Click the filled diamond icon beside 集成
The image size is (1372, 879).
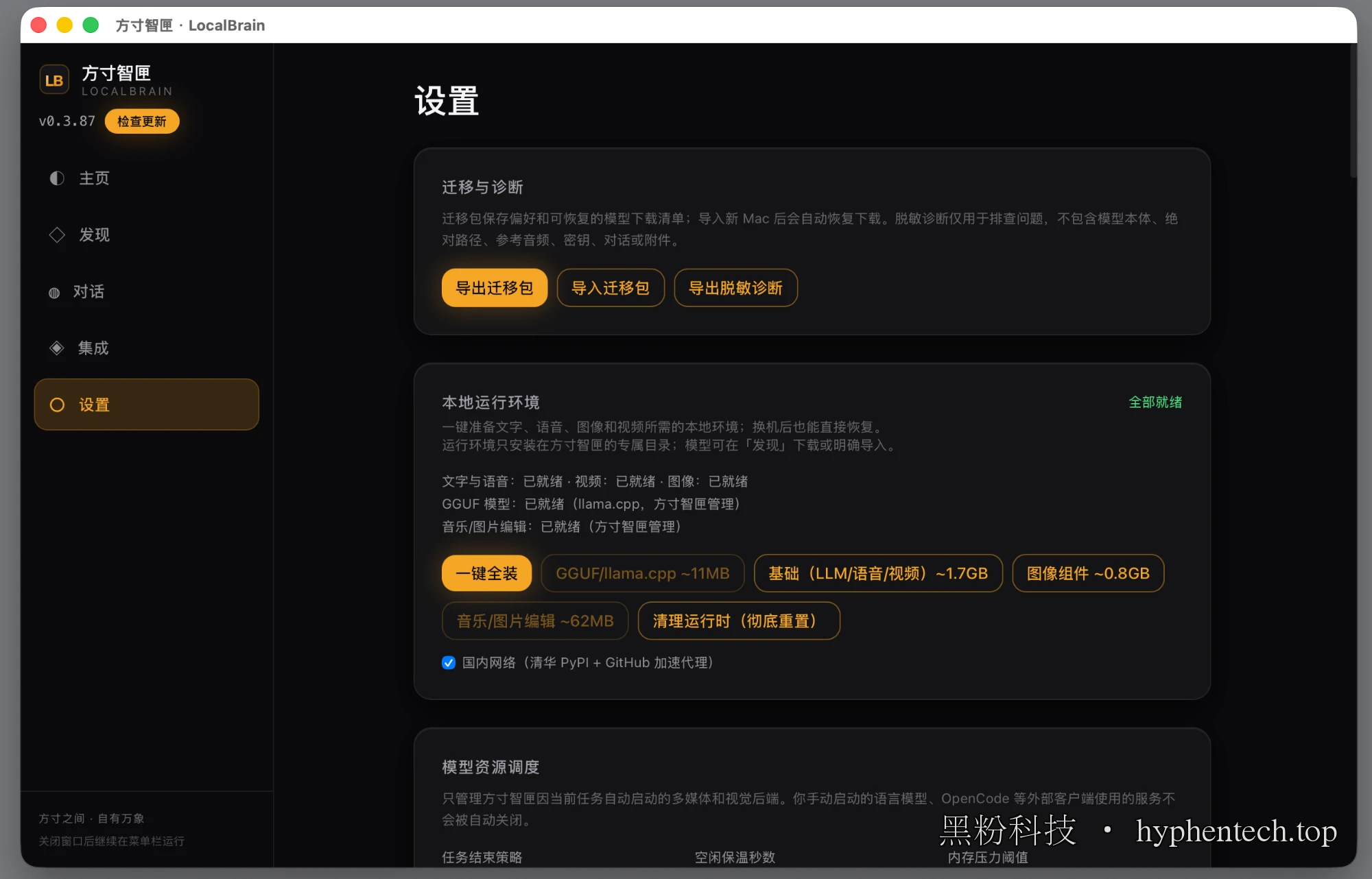pos(57,348)
